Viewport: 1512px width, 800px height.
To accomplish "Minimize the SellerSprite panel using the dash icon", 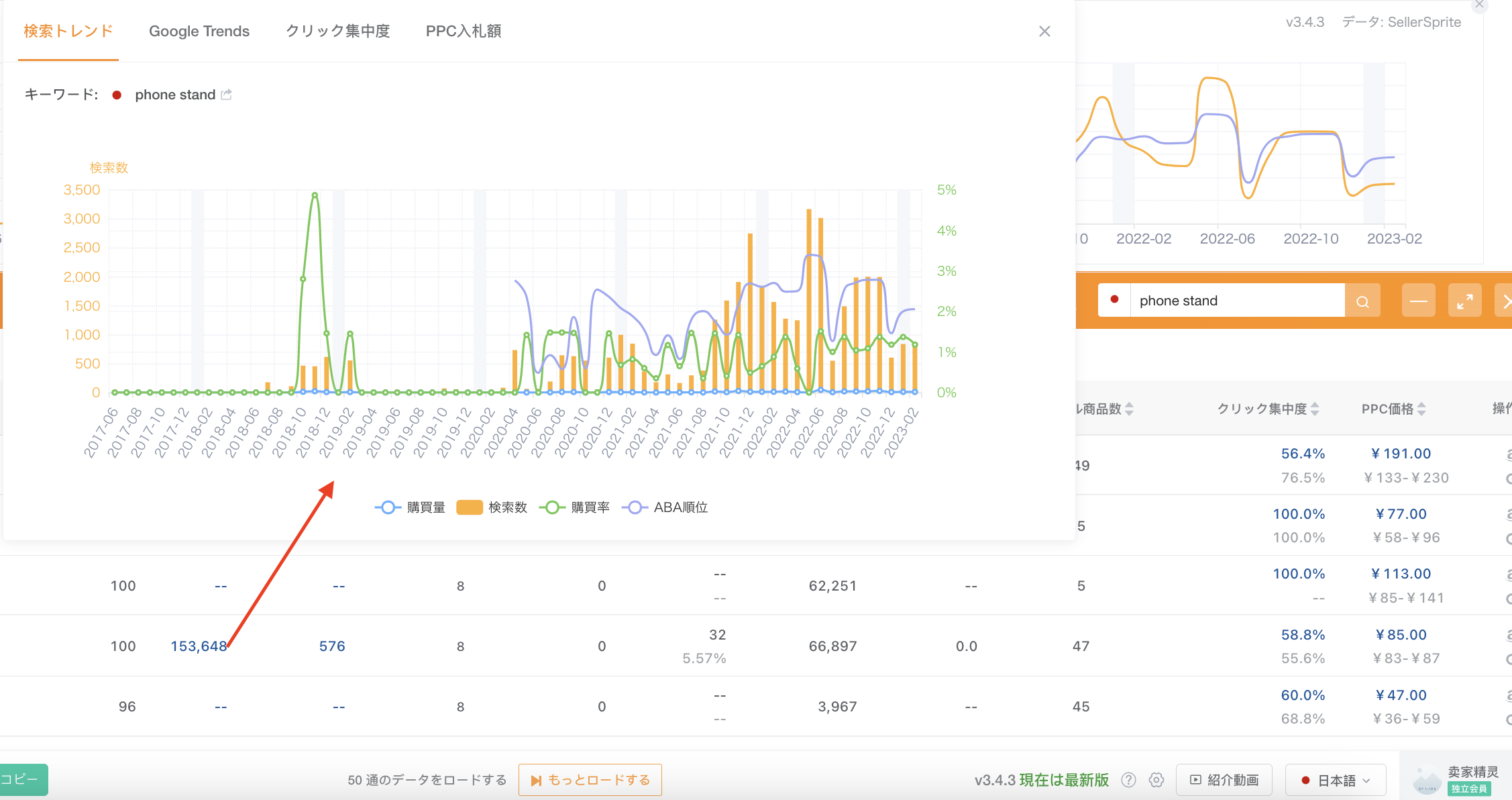I will (1419, 301).
